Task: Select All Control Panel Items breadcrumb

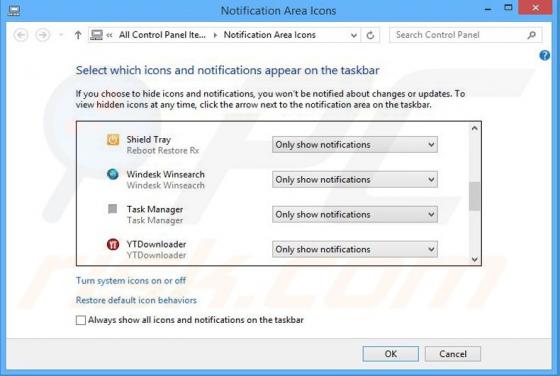Action: (162, 35)
